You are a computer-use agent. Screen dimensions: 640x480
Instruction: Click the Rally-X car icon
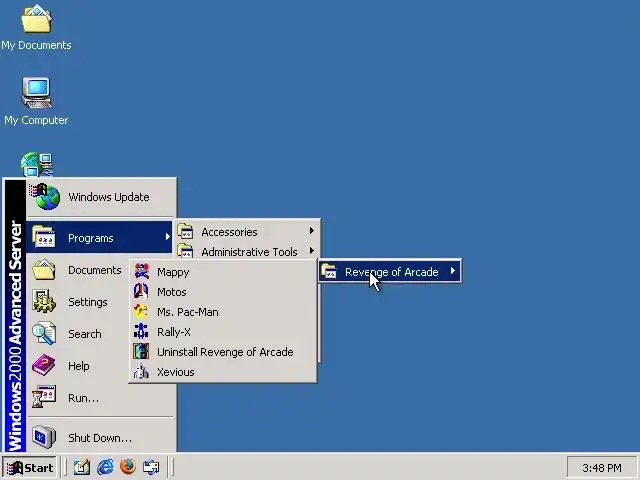[x=141, y=331]
